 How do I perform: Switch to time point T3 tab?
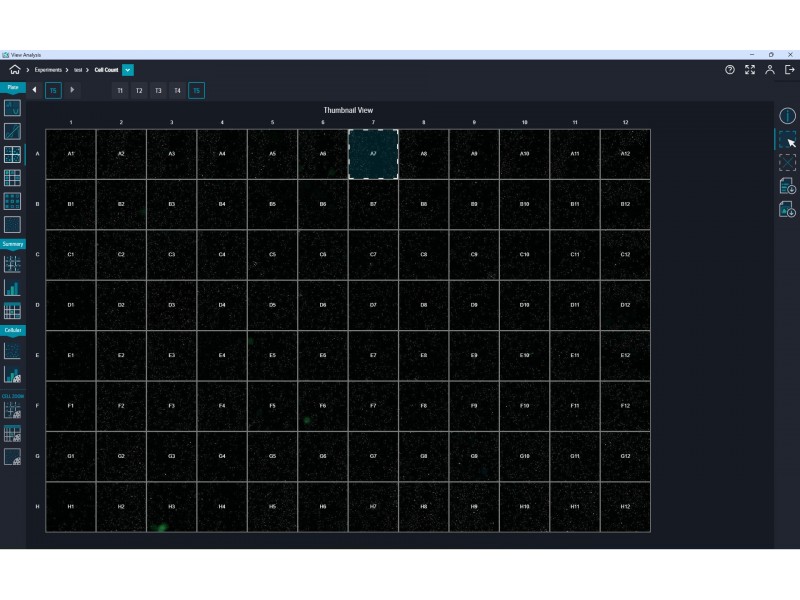click(x=158, y=91)
